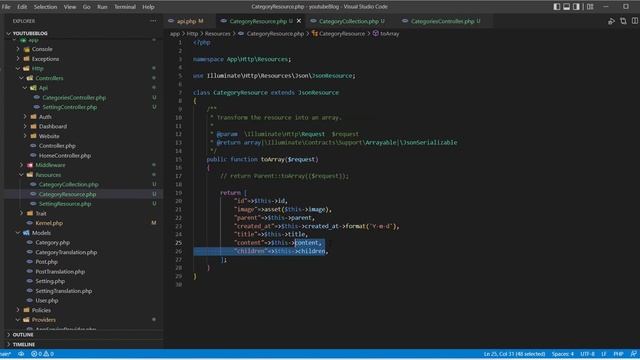Toggle primary side bar layout icon
Screen dimensions: 640x360
click(557, 7)
